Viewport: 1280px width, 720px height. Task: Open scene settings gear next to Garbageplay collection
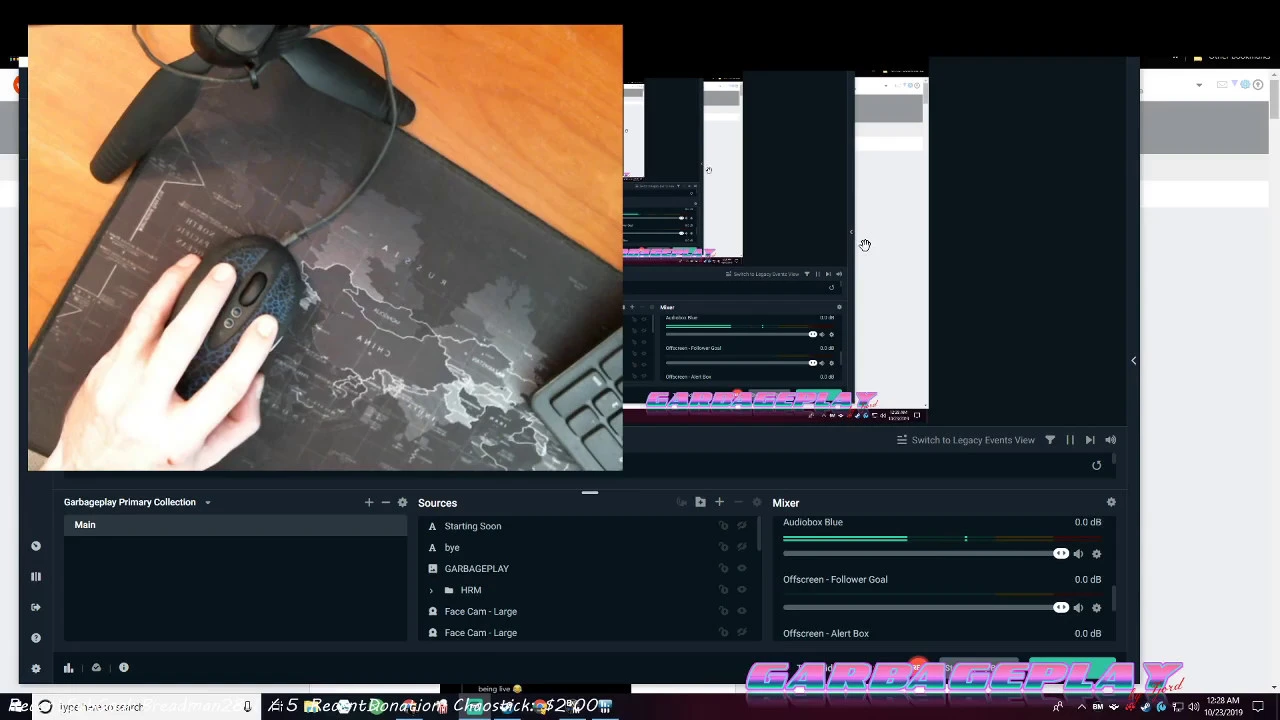[402, 502]
